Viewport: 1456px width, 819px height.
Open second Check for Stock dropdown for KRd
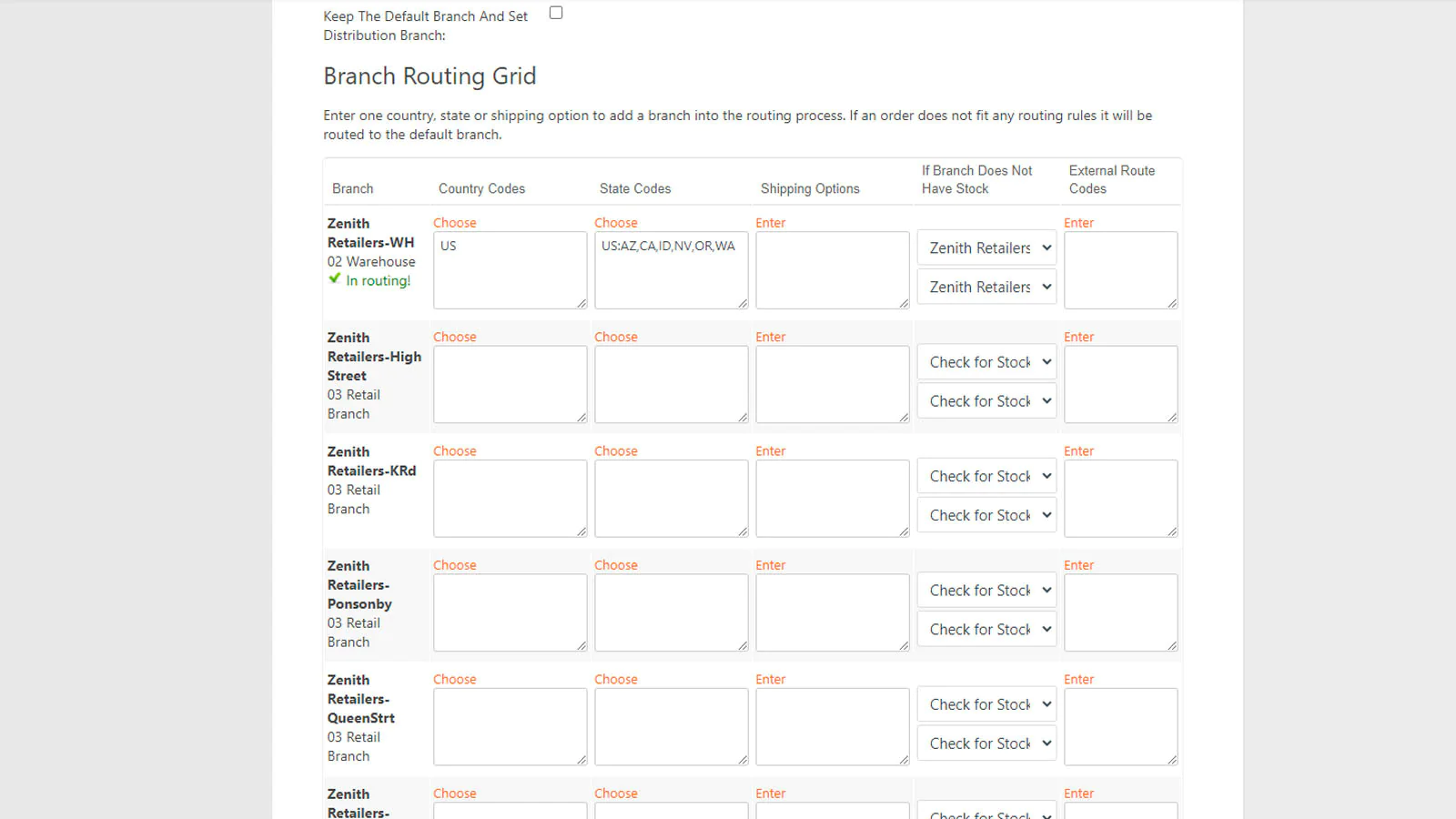(x=986, y=515)
